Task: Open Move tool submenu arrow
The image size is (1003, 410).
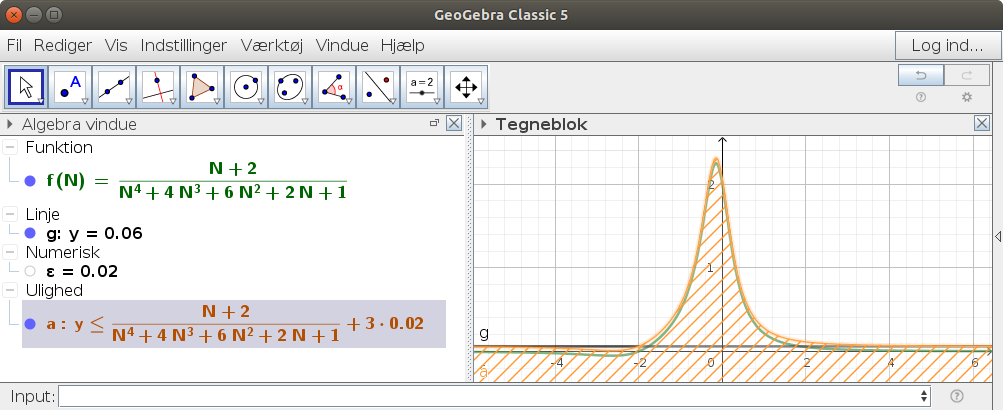Action: pyautogui.click(x=40, y=102)
